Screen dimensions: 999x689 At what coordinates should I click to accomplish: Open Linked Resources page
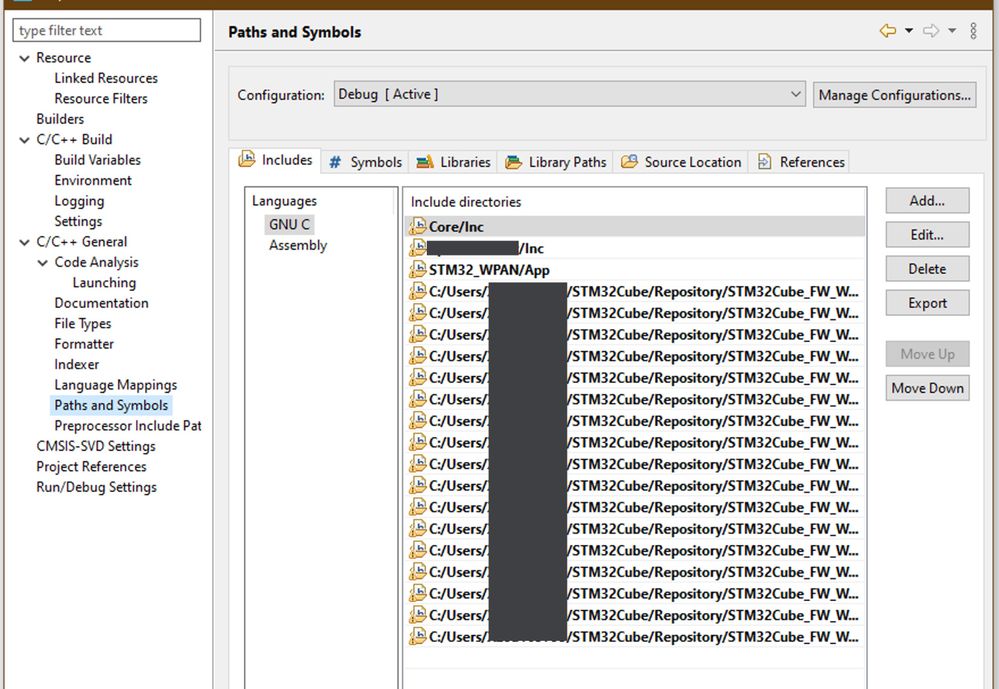106,78
